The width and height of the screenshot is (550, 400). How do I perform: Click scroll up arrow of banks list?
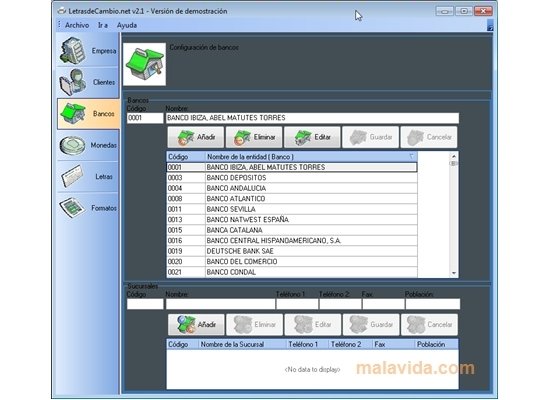pyautogui.click(x=454, y=156)
